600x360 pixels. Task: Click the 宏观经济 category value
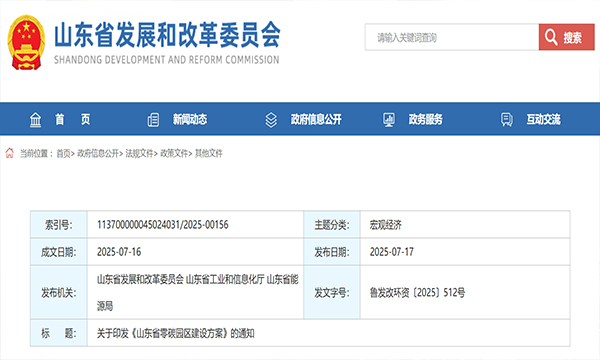386,225
